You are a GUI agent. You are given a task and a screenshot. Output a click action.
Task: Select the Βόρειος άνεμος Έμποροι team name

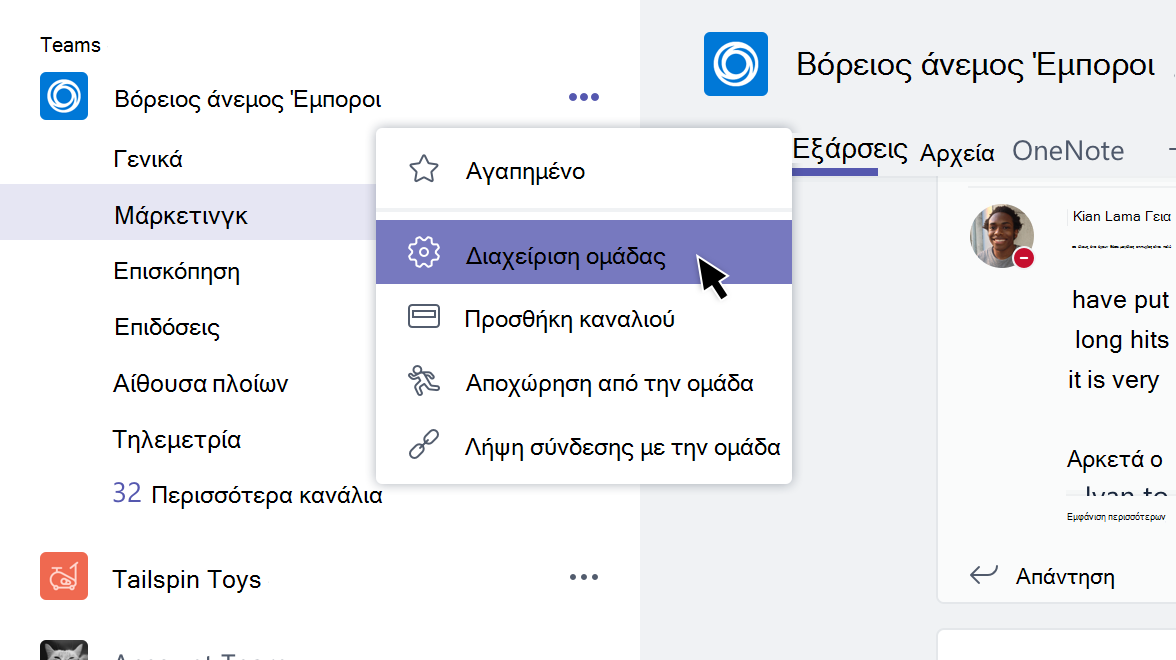coord(248,99)
